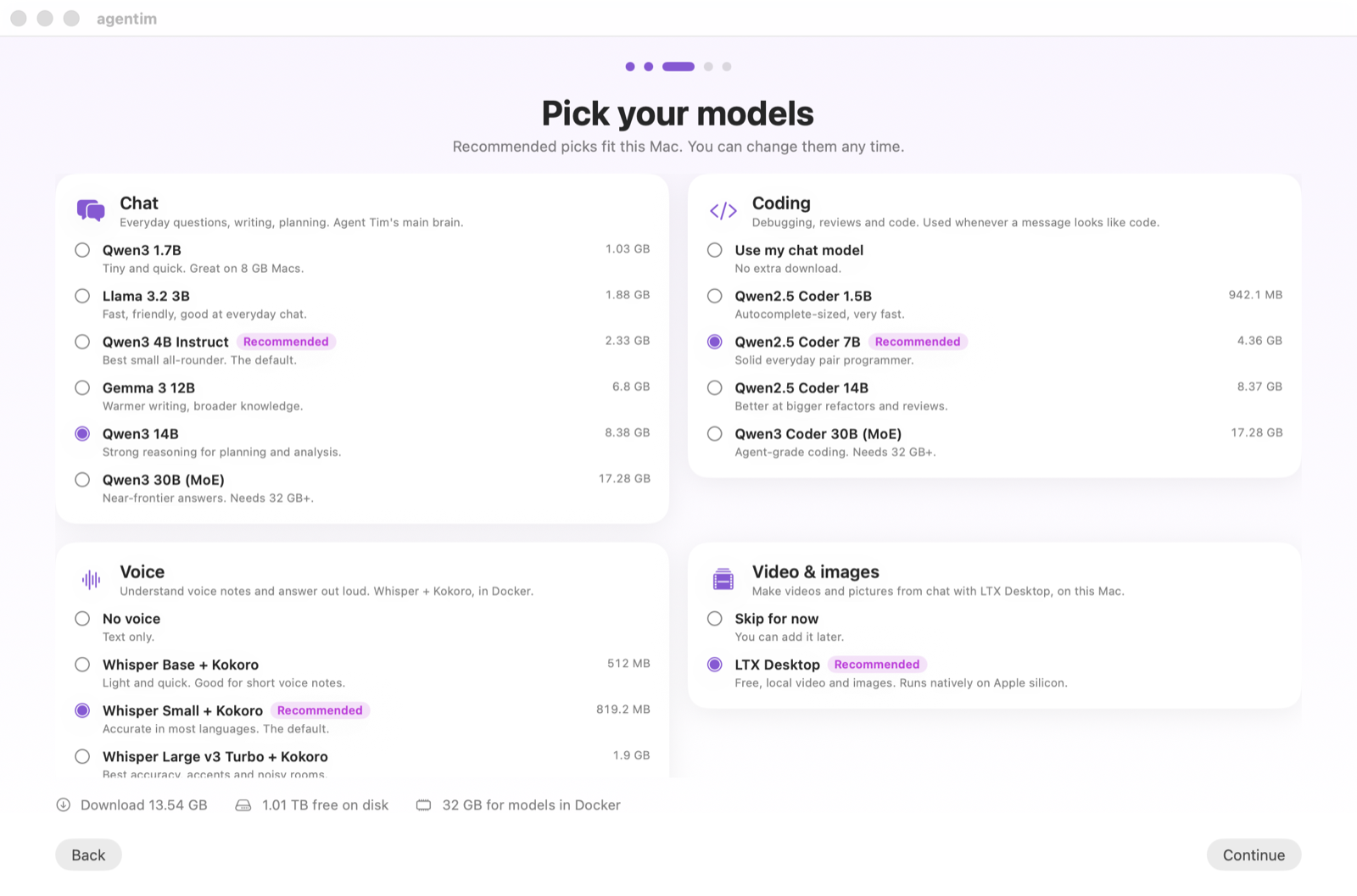Image resolution: width=1357 pixels, height=896 pixels.
Task: Choose Whisper Large v3 Turbo + Kokoro
Action: [x=82, y=756]
